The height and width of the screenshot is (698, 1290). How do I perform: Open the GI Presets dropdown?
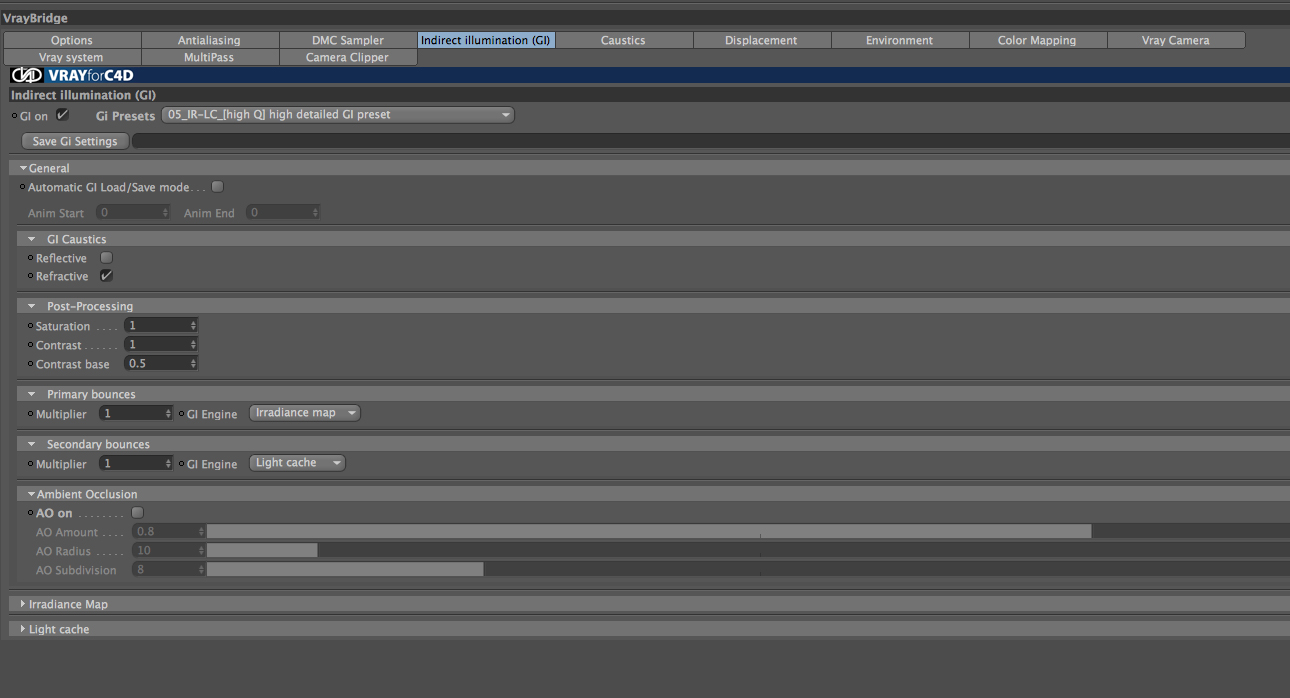coord(338,115)
